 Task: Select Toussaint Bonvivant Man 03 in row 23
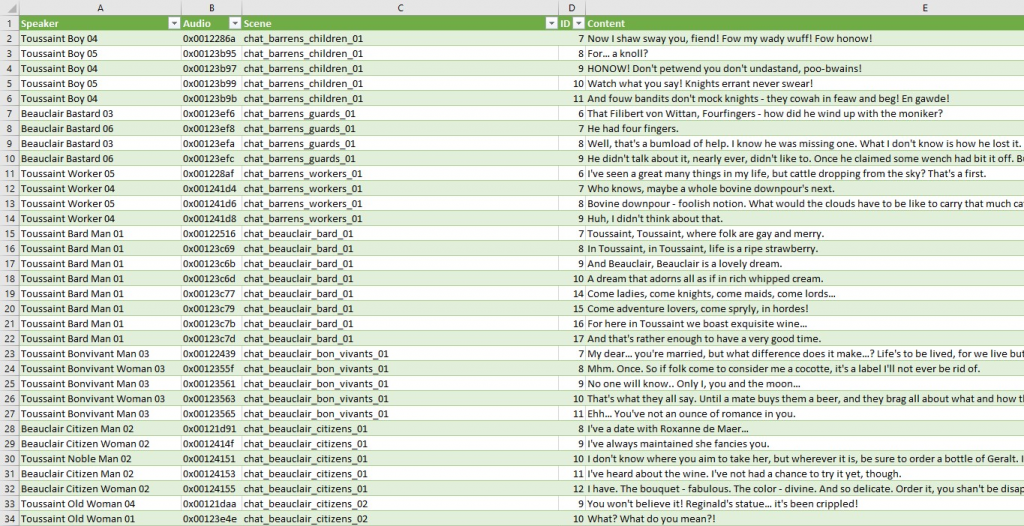click(101, 353)
